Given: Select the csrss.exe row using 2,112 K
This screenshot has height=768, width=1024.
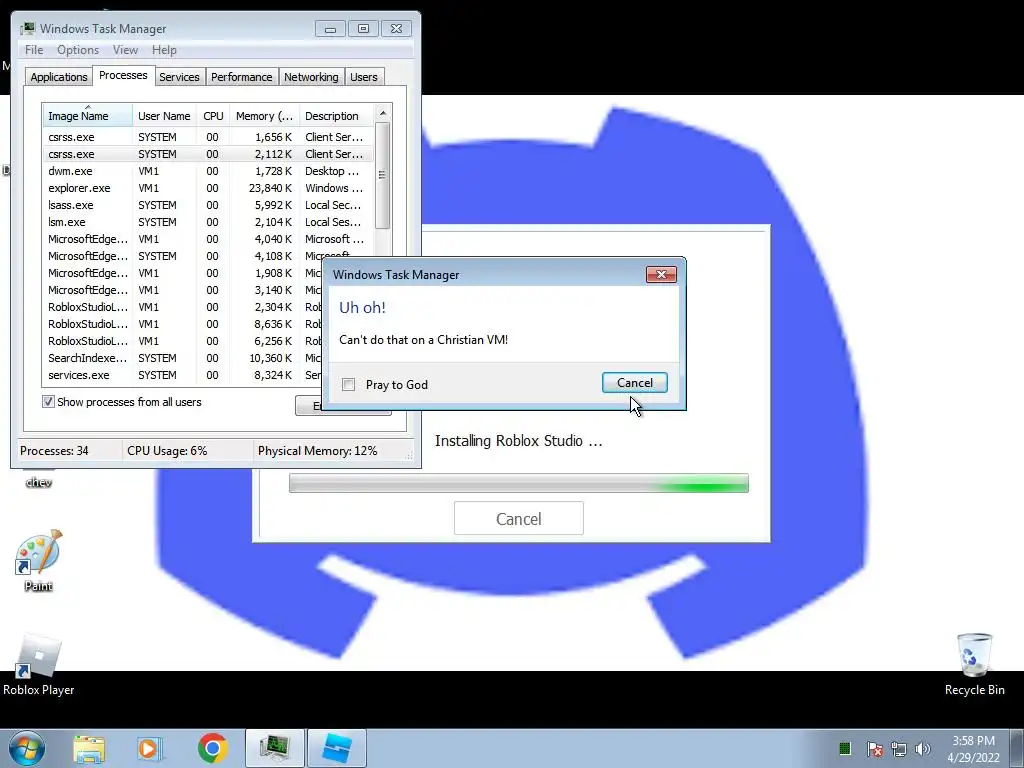Looking at the screenshot, I should pyautogui.click(x=208, y=154).
